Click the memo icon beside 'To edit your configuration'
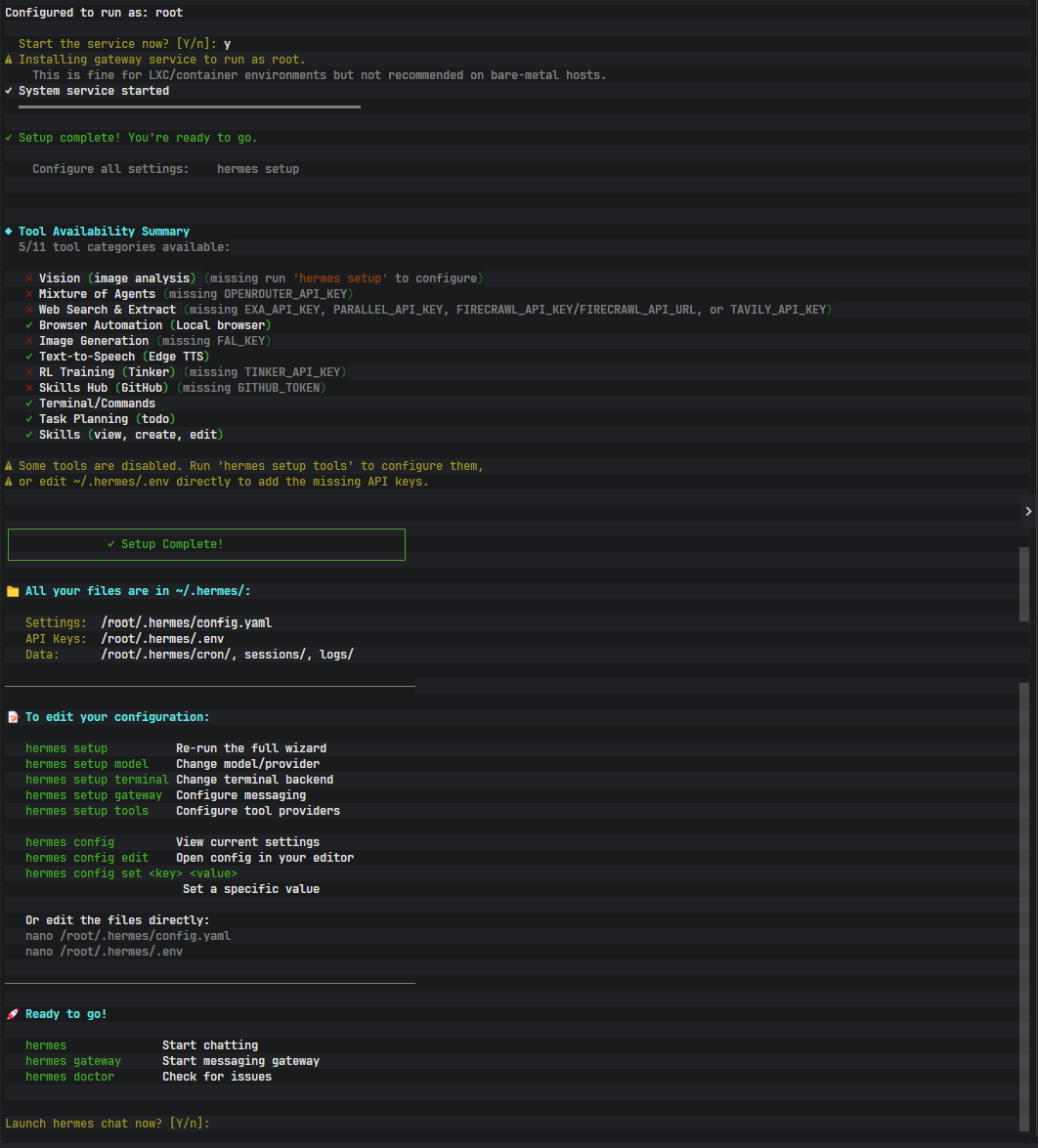The image size is (1038, 1148). pos(13,717)
